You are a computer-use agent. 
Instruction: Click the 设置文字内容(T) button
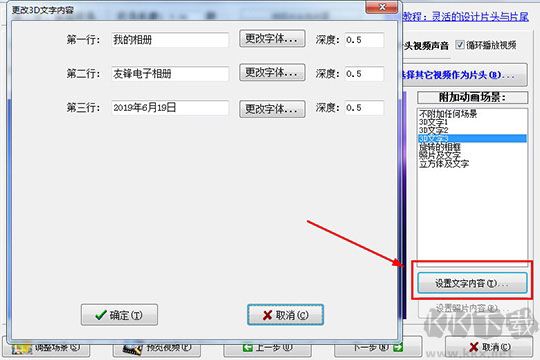(472, 283)
